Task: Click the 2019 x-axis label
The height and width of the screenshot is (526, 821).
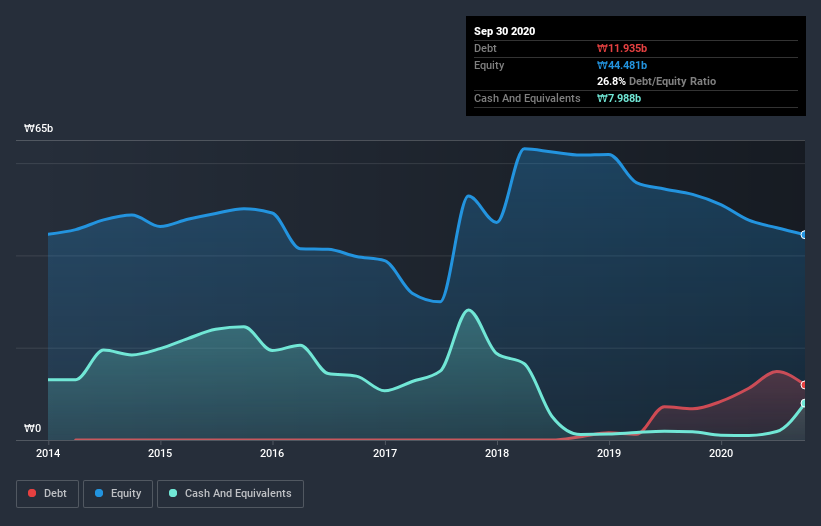Action: tap(609, 453)
